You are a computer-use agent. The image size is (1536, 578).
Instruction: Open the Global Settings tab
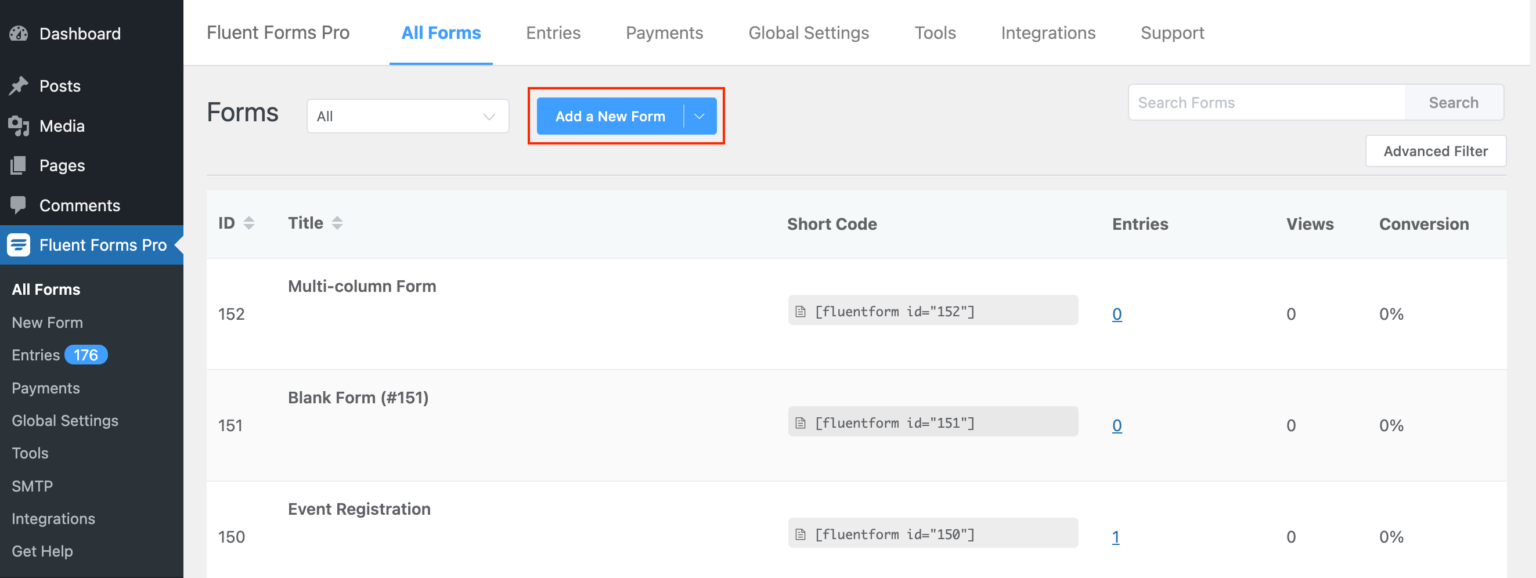tap(808, 33)
